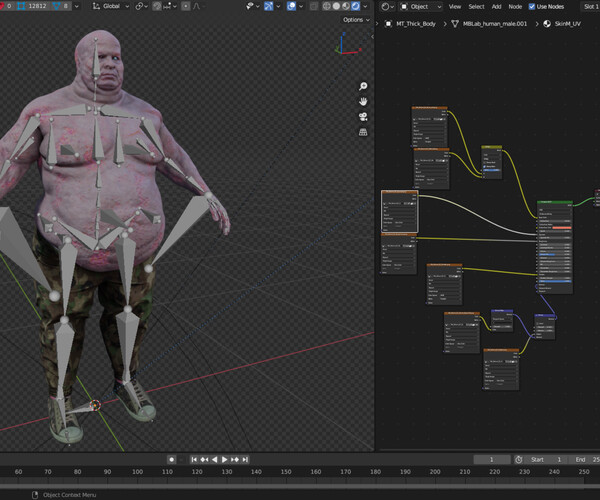Play the animation forward
The height and width of the screenshot is (500, 600).
pyautogui.click(x=225, y=459)
